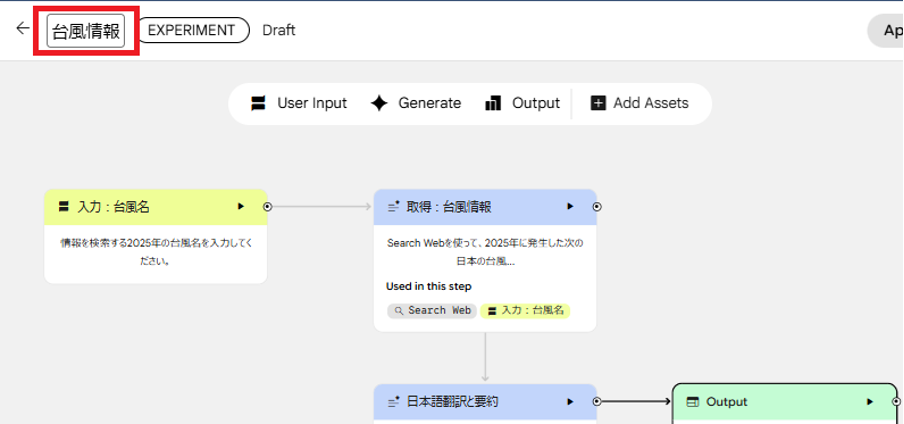Run the 取得：台風情報 node play icon

click(x=570, y=207)
